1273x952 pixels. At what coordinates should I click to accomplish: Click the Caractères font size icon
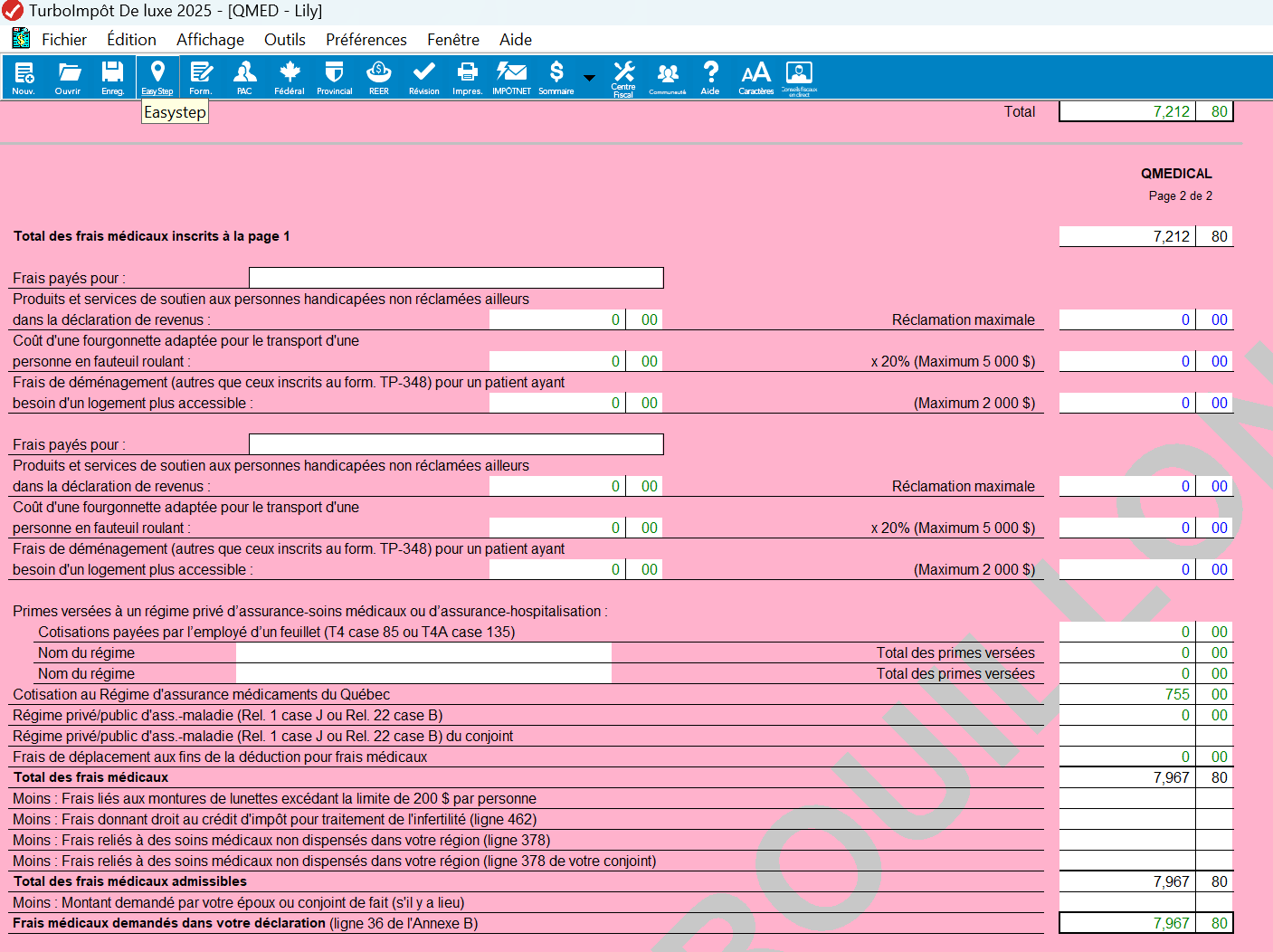click(756, 78)
